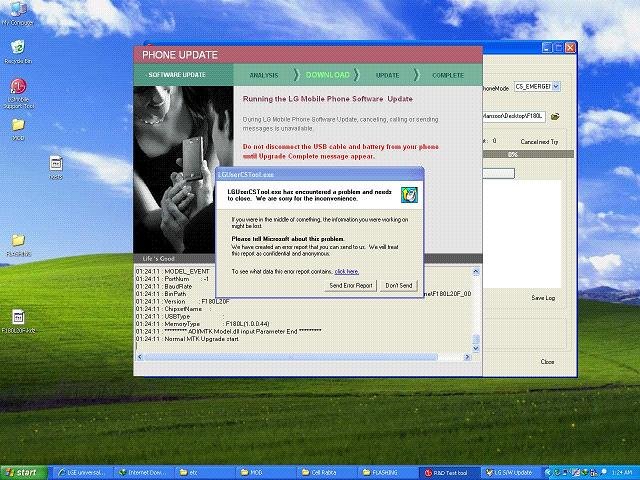Click the 'ChipsetName' log line
This screenshot has height=480, width=640.
click(174, 309)
